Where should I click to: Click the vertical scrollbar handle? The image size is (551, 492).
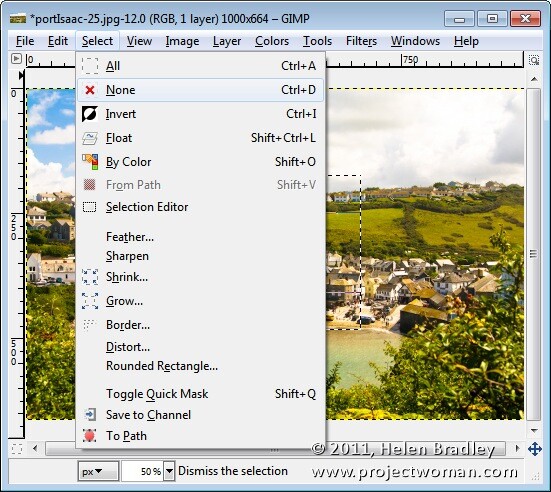[x=534, y=254]
